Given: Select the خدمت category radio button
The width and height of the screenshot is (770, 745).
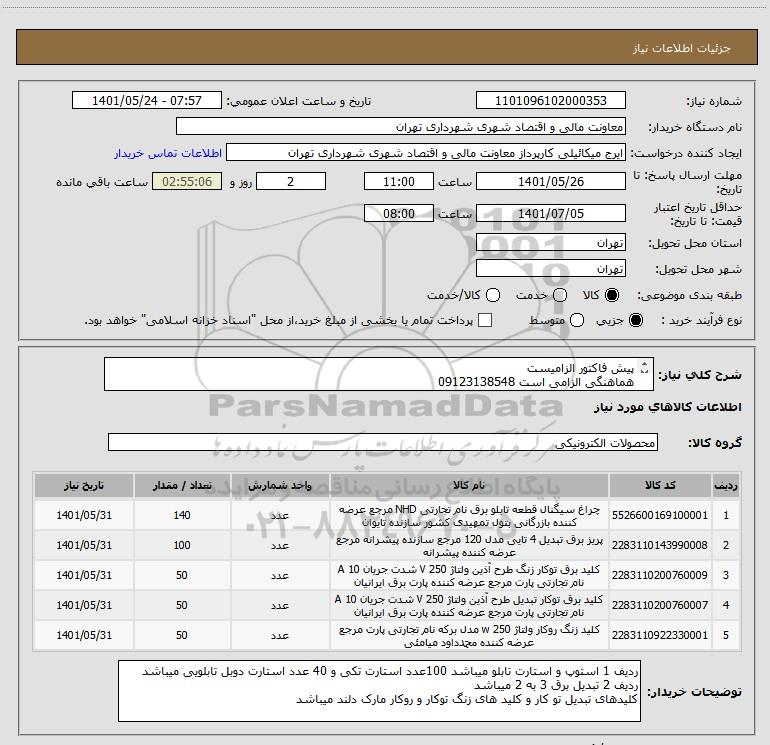Looking at the screenshot, I should 560,295.
